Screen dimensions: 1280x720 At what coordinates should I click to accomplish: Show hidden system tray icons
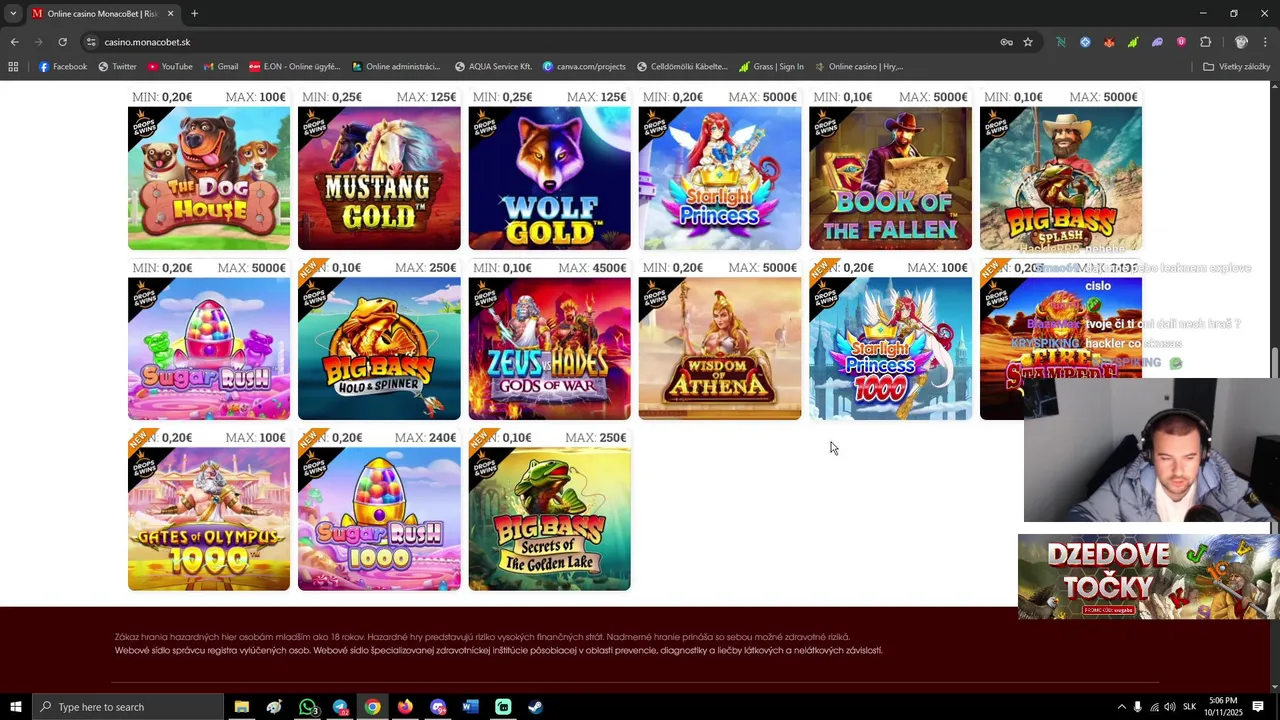pyautogui.click(x=1121, y=707)
